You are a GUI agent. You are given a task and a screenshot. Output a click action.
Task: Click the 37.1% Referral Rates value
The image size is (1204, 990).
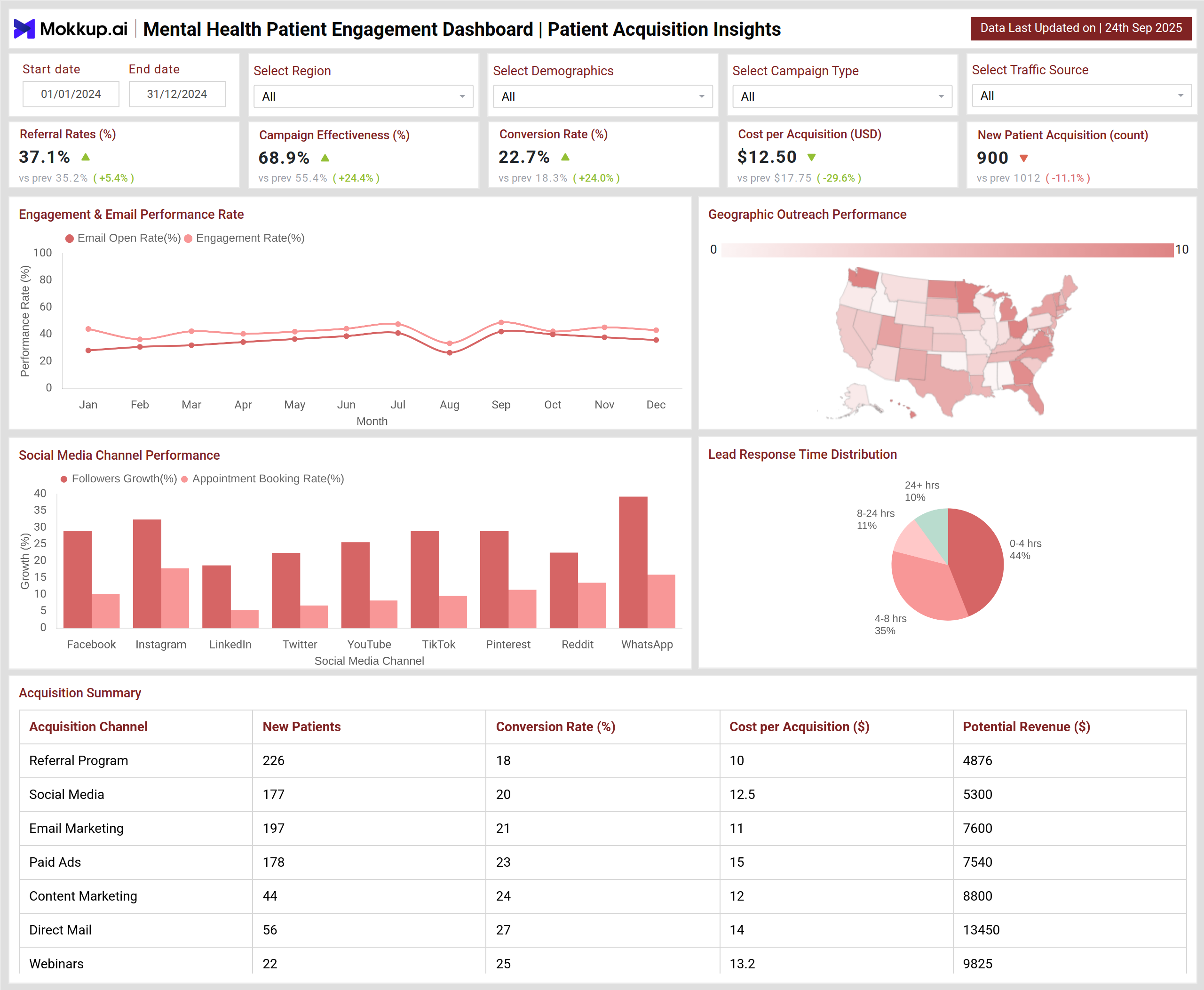click(45, 157)
